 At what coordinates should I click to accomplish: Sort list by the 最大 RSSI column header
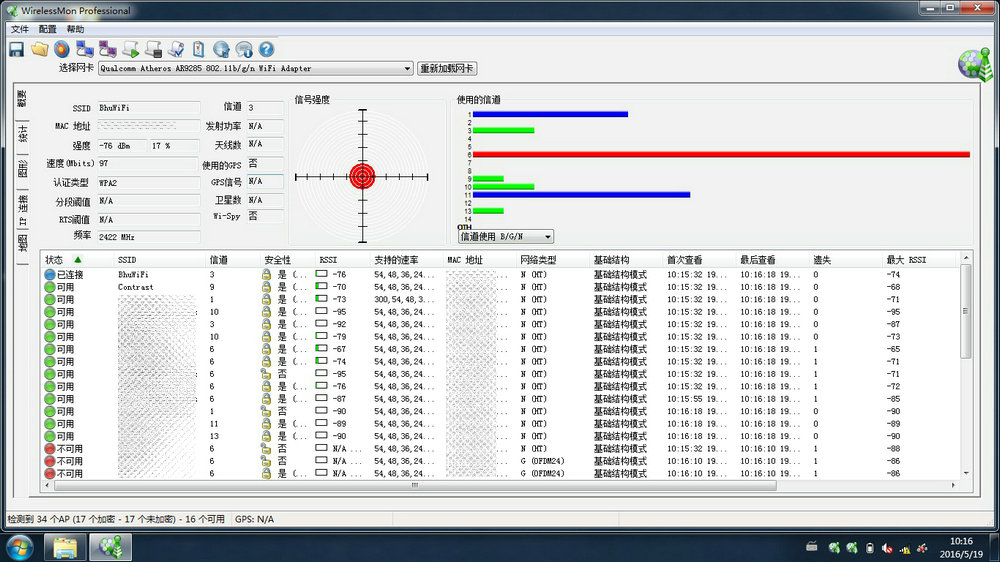(920, 260)
